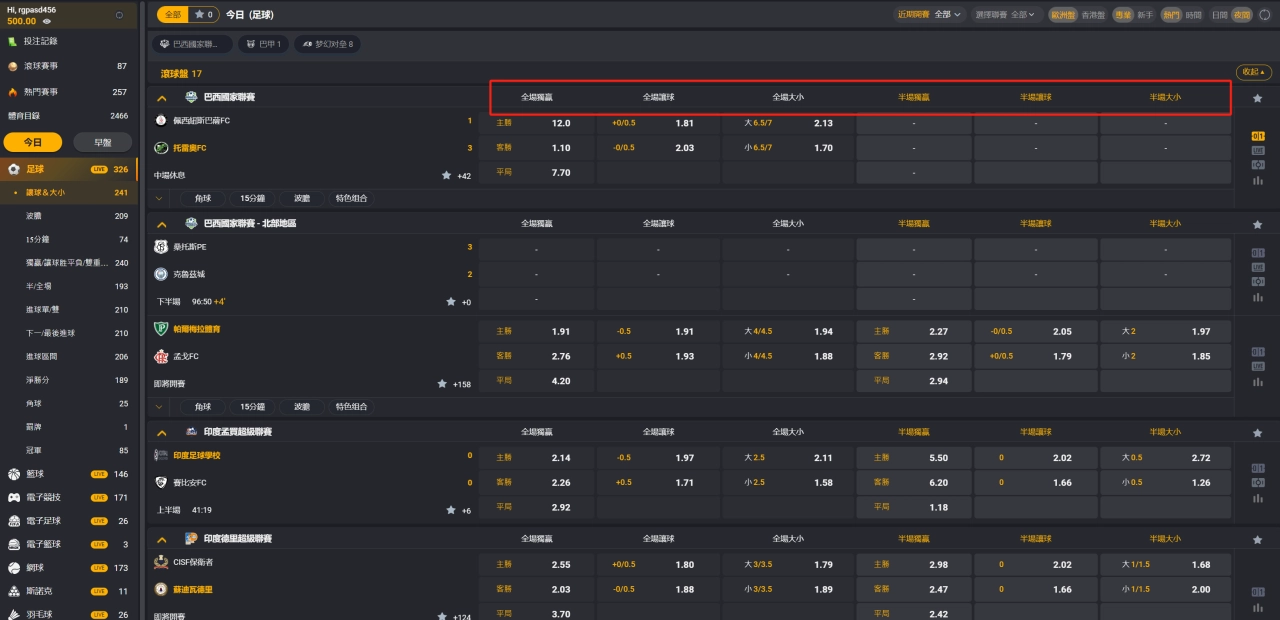Switch odds format to 香港盤
The height and width of the screenshot is (620, 1280).
coord(1093,15)
